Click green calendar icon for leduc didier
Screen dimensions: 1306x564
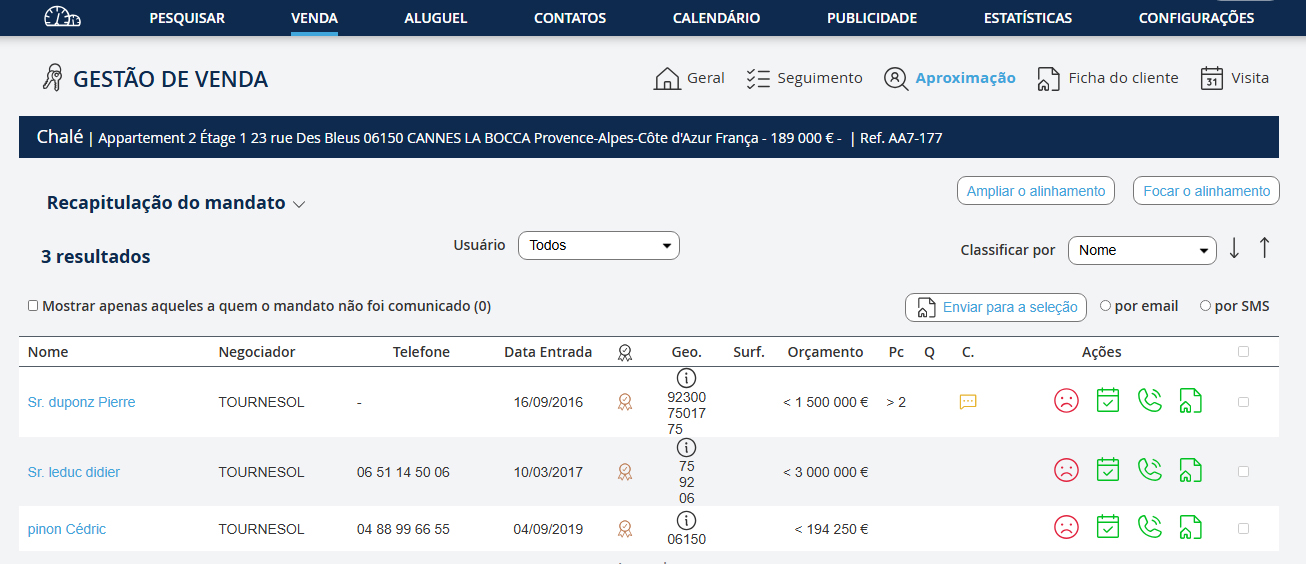[1107, 470]
